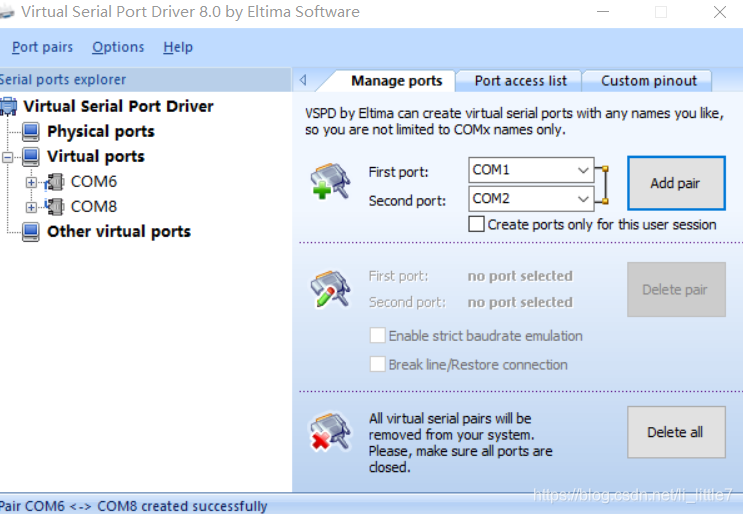
Task: Select the Virtual ports tree item
Action: click(96, 156)
